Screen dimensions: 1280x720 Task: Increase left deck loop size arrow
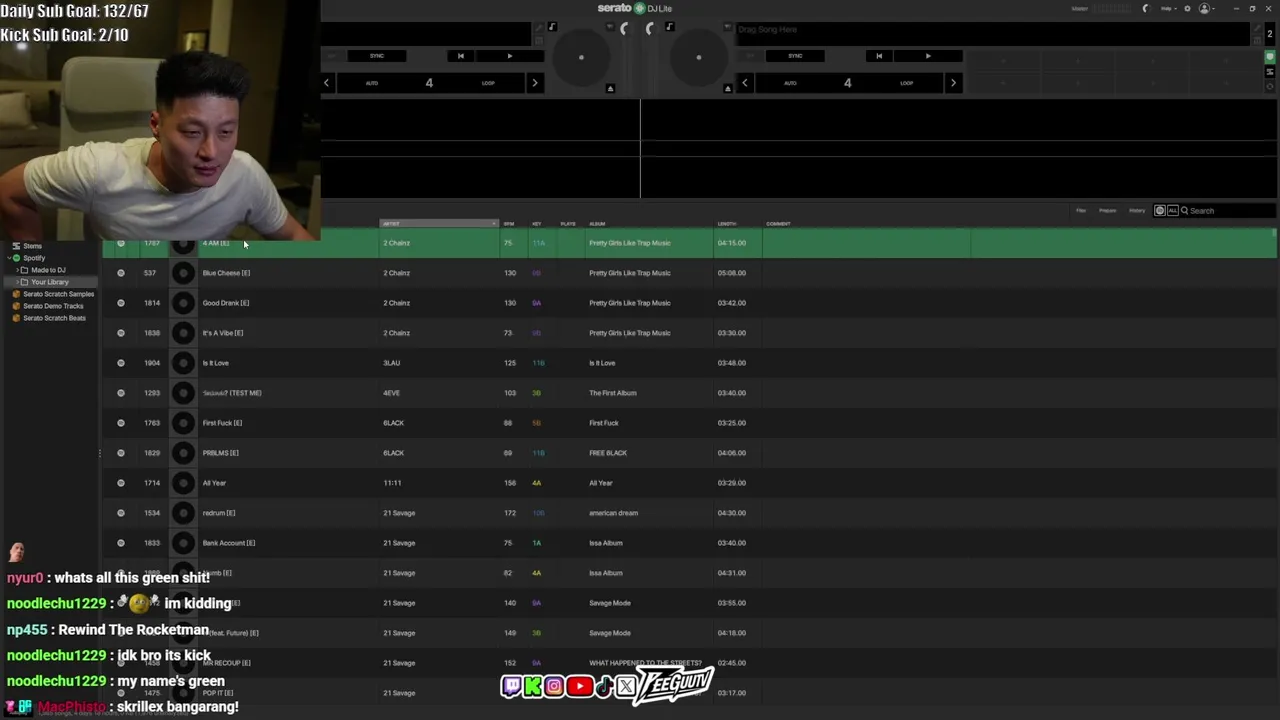[534, 83]
